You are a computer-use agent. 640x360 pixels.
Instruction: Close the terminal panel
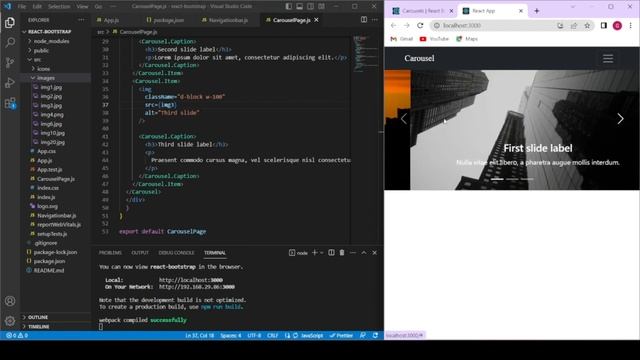pos(375,253)
